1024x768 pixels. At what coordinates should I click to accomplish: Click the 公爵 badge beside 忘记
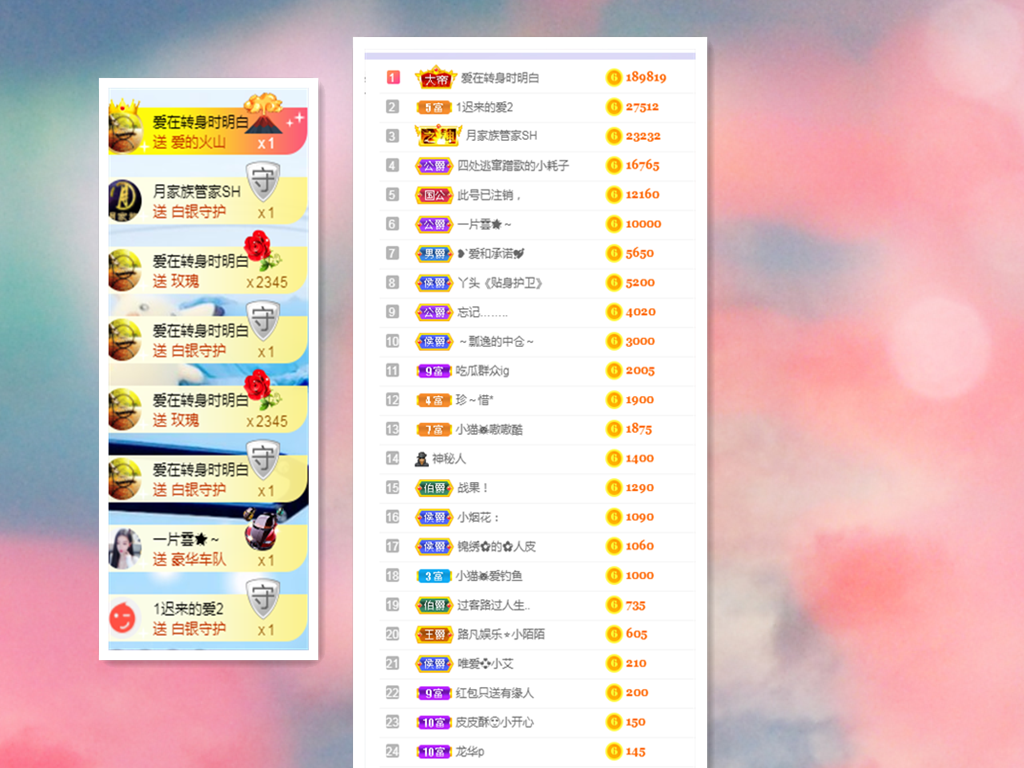pyautogui.click(x=434, y=312)
